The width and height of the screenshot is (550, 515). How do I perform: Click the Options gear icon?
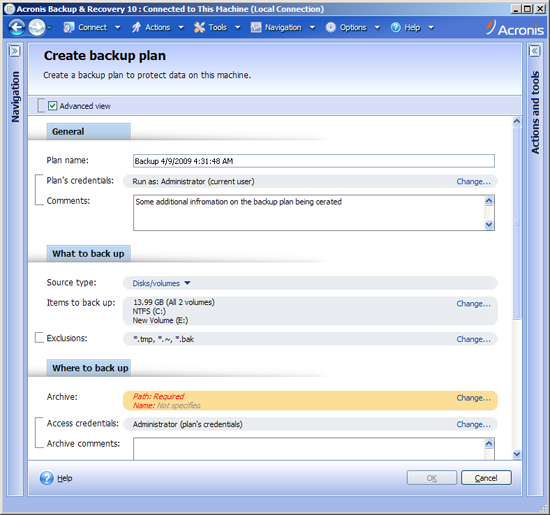point(330,27)
